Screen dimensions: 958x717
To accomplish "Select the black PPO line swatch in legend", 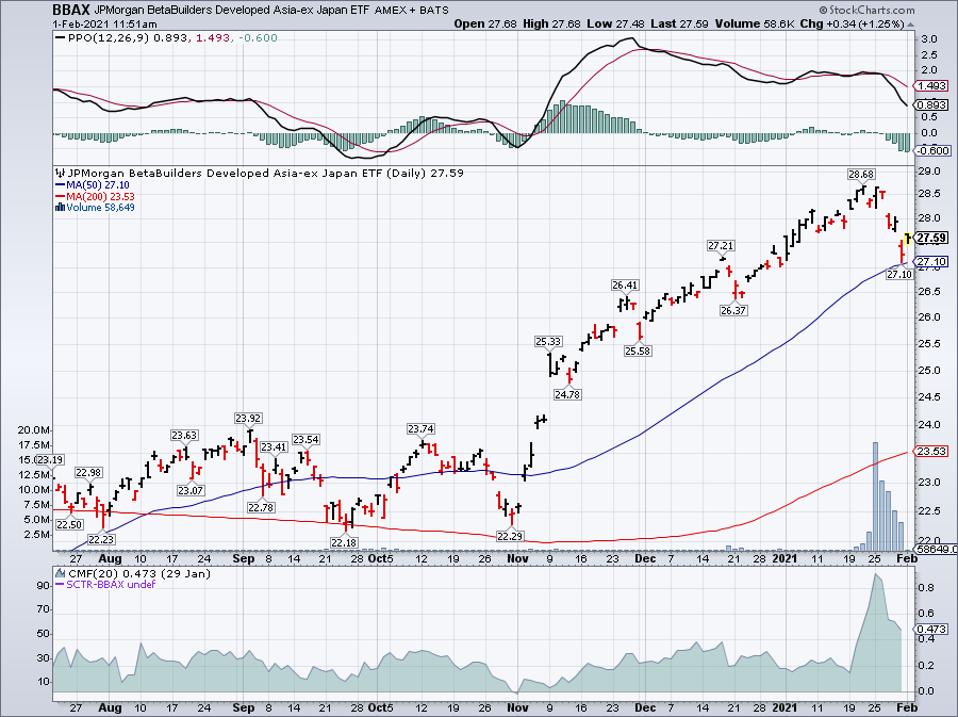I will [60, 38].
